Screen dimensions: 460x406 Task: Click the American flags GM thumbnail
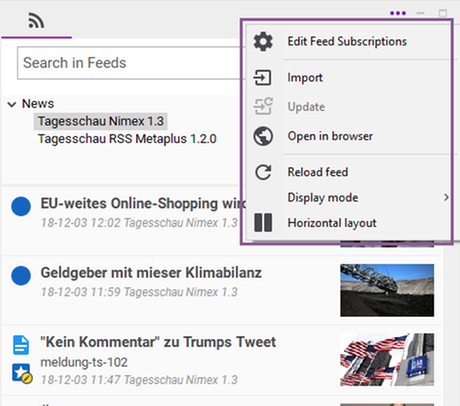pos(387,360)
